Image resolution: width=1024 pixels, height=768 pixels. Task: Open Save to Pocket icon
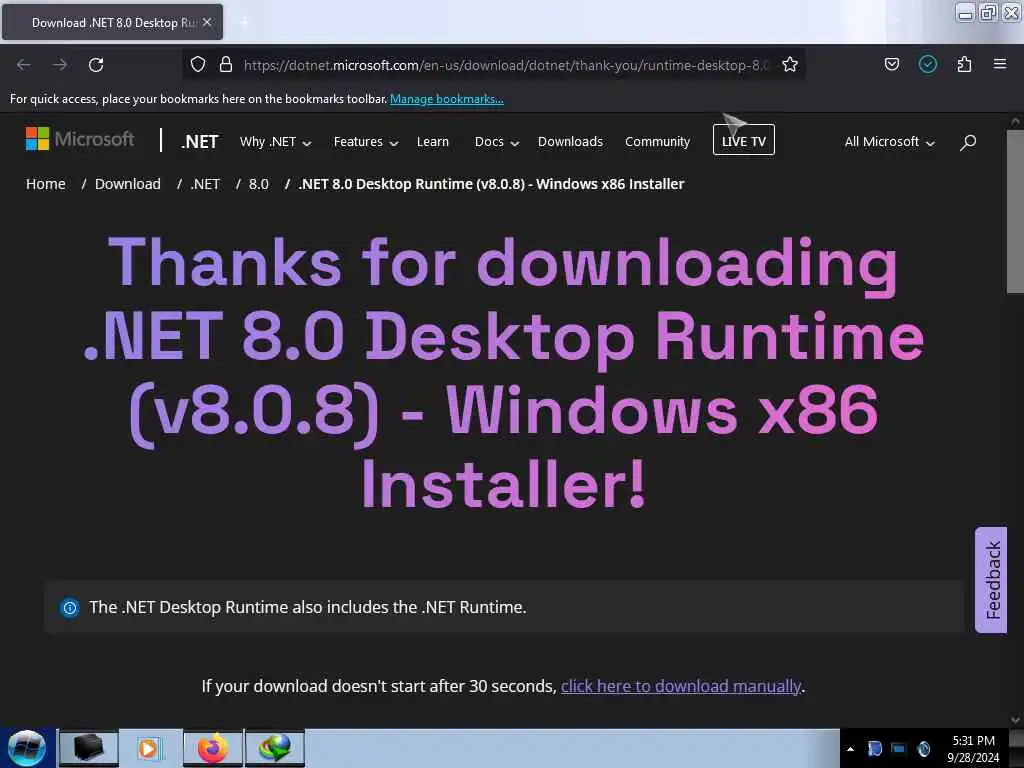click(x=891, y=64)
